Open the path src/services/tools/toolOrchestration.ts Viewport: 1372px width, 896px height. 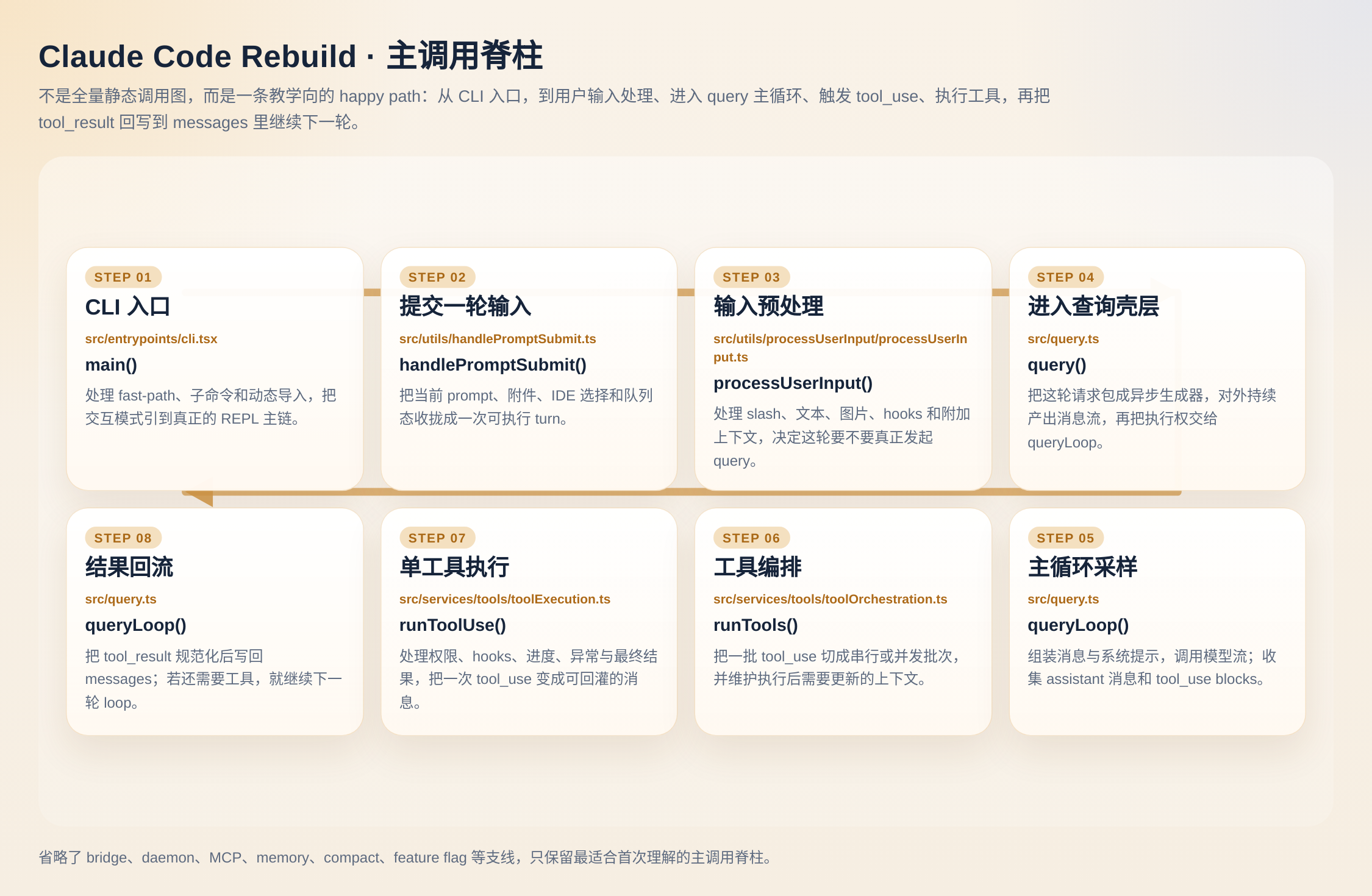click(830, 599)
